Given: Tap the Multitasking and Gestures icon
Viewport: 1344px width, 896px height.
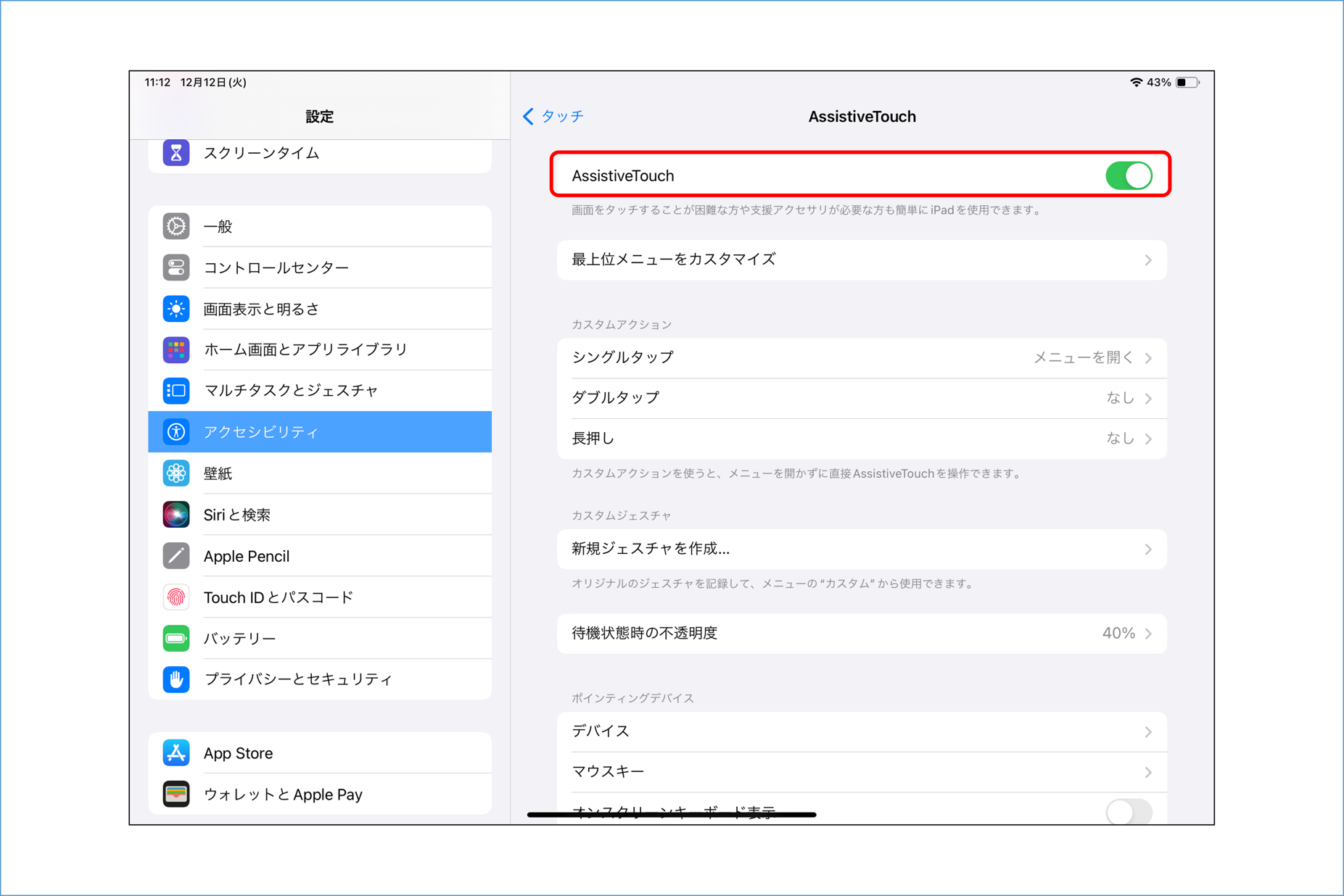Looking at the screenshot, I should click(x=176, y=391).
